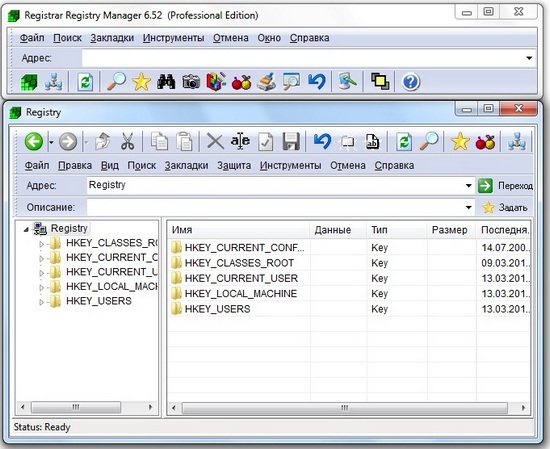This screenshot has width=550, height=449.
Task: Click the Переход go button
Action: click(505, 186)
